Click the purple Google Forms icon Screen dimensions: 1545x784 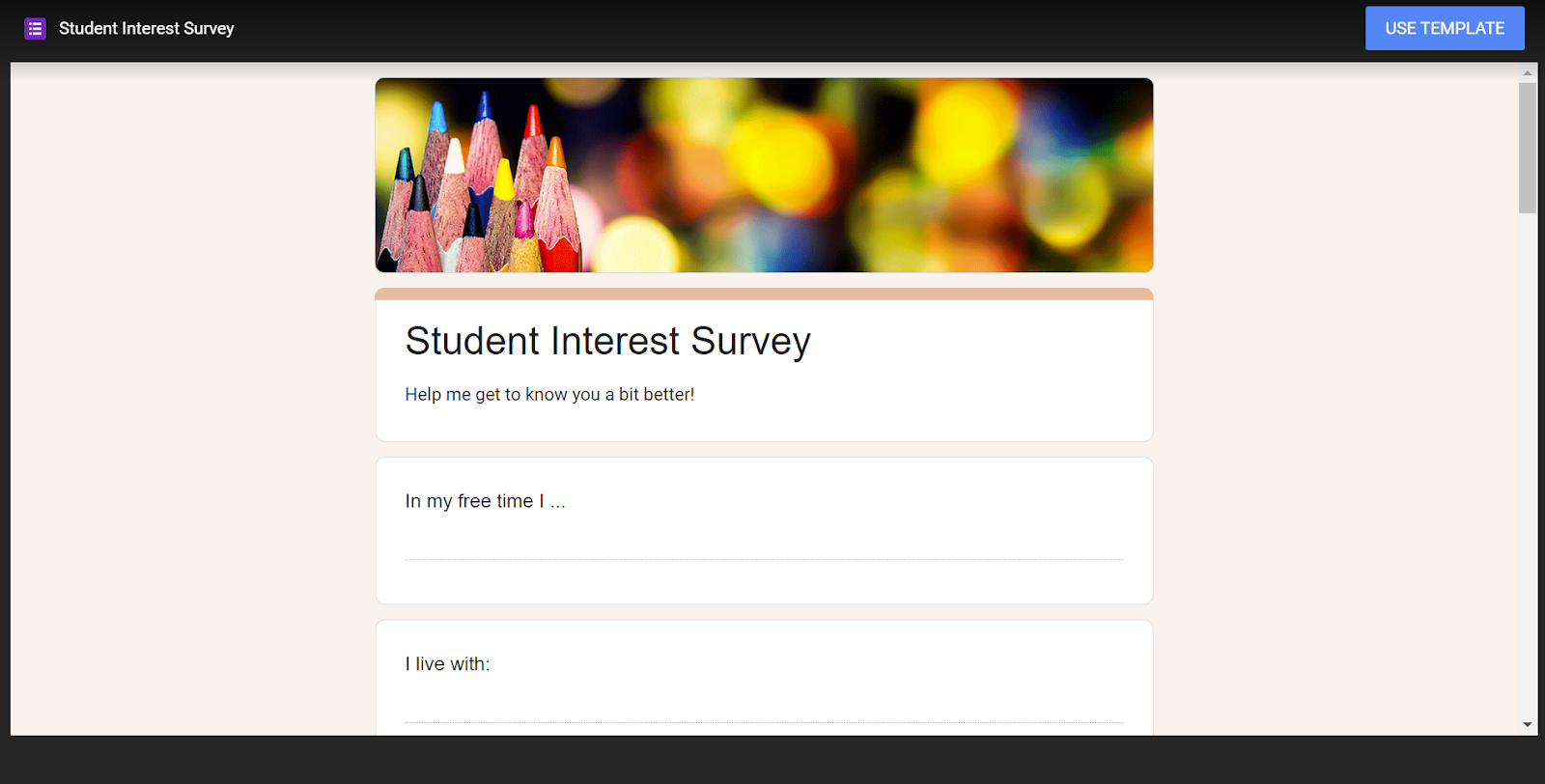tap(35, 29)
